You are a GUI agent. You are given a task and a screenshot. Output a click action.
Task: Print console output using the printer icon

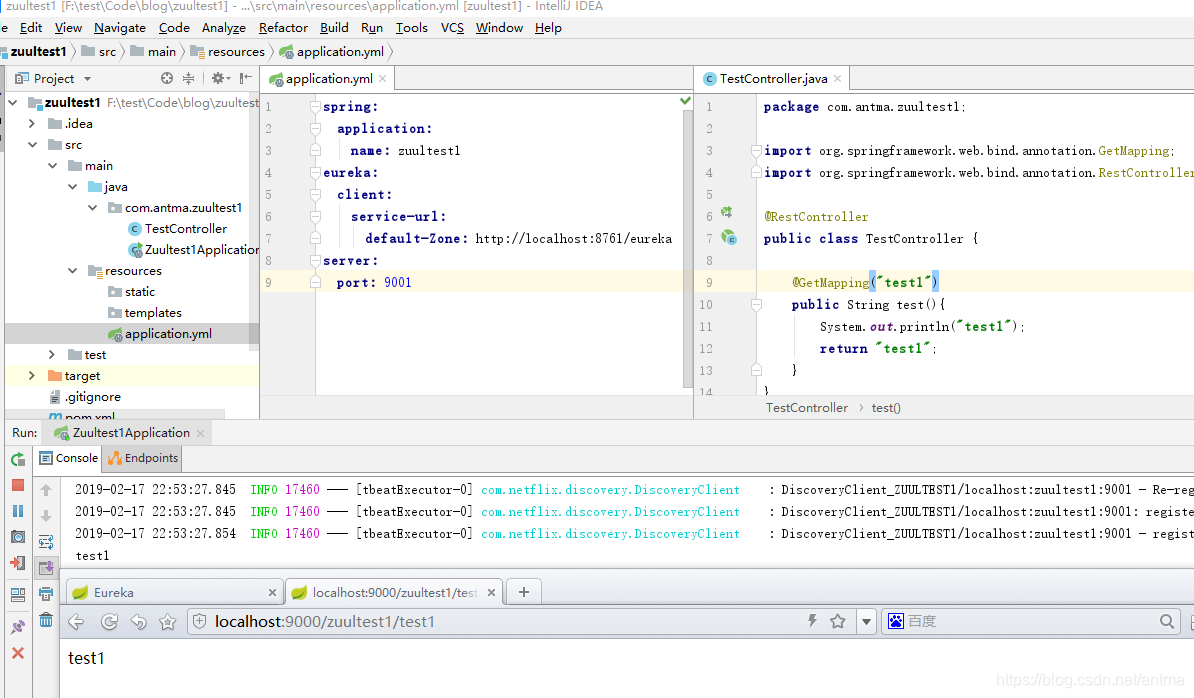pos(46,594)
